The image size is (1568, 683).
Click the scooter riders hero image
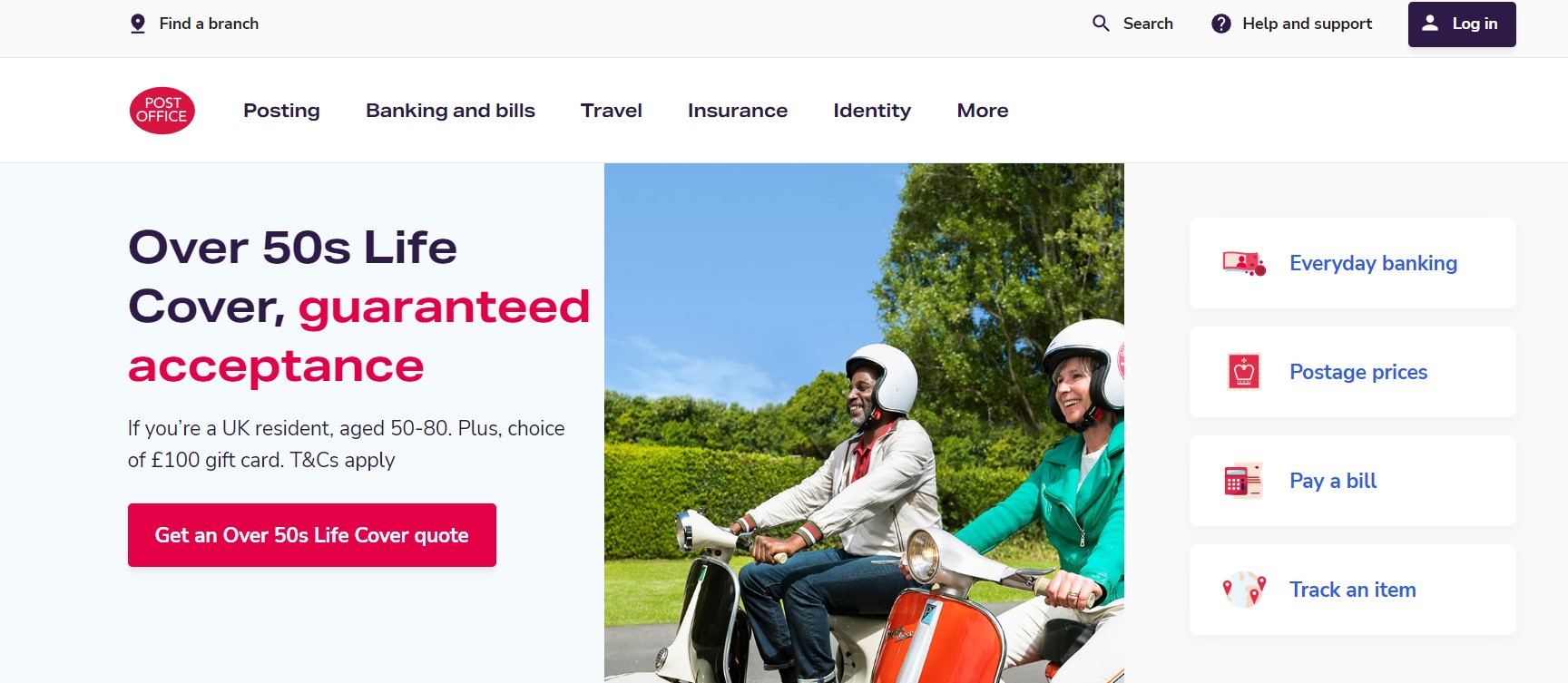(864, 423)
